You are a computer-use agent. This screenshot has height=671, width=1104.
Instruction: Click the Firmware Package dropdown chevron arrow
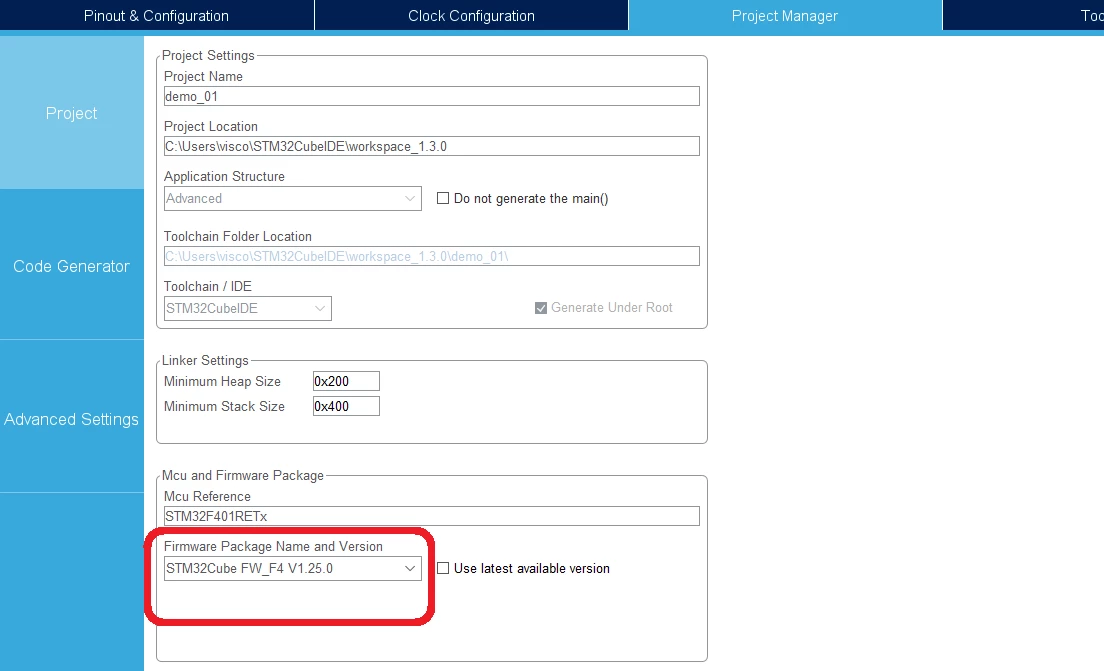[x=410, y=568]
